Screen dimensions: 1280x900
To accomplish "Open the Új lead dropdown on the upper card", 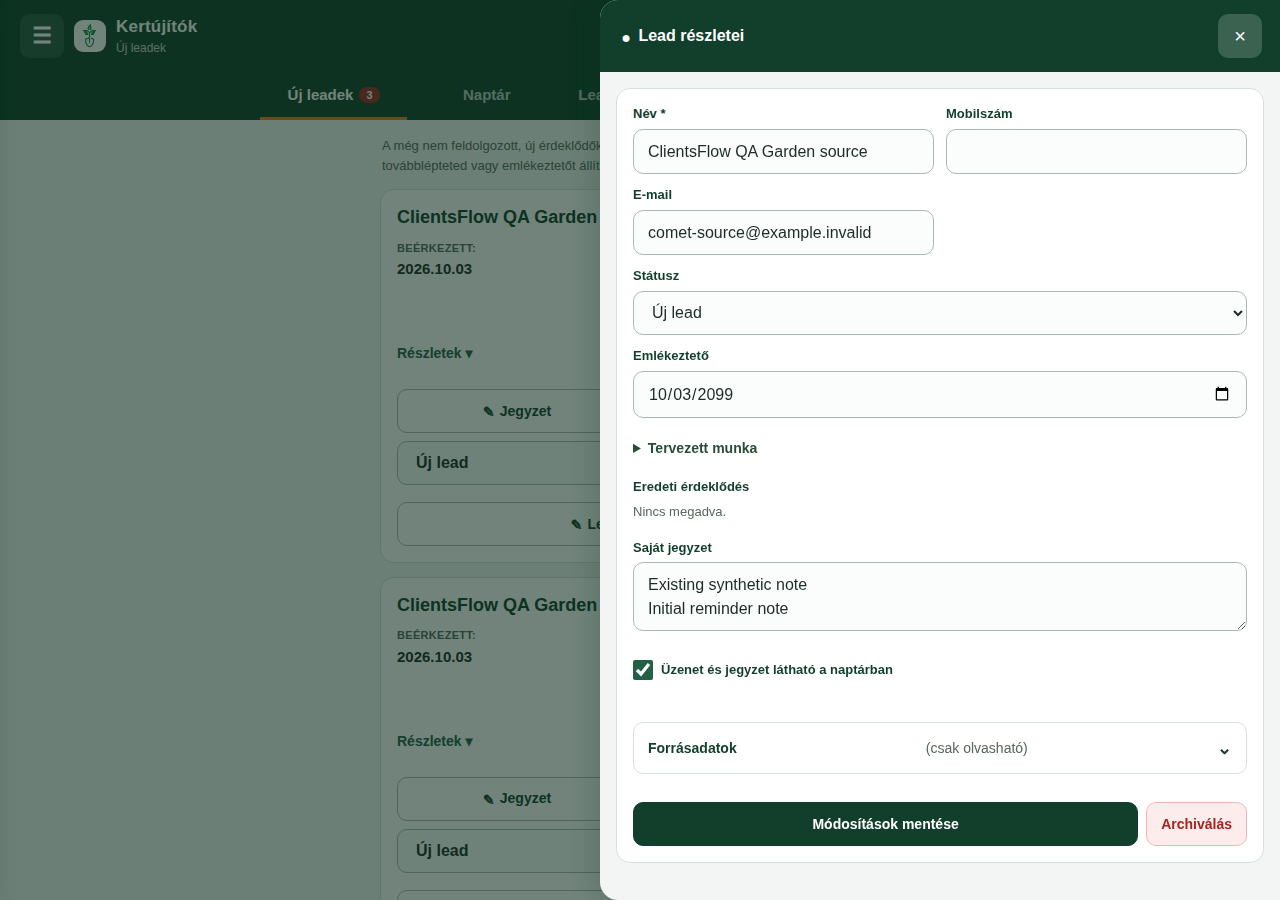I will coord(499,463).
